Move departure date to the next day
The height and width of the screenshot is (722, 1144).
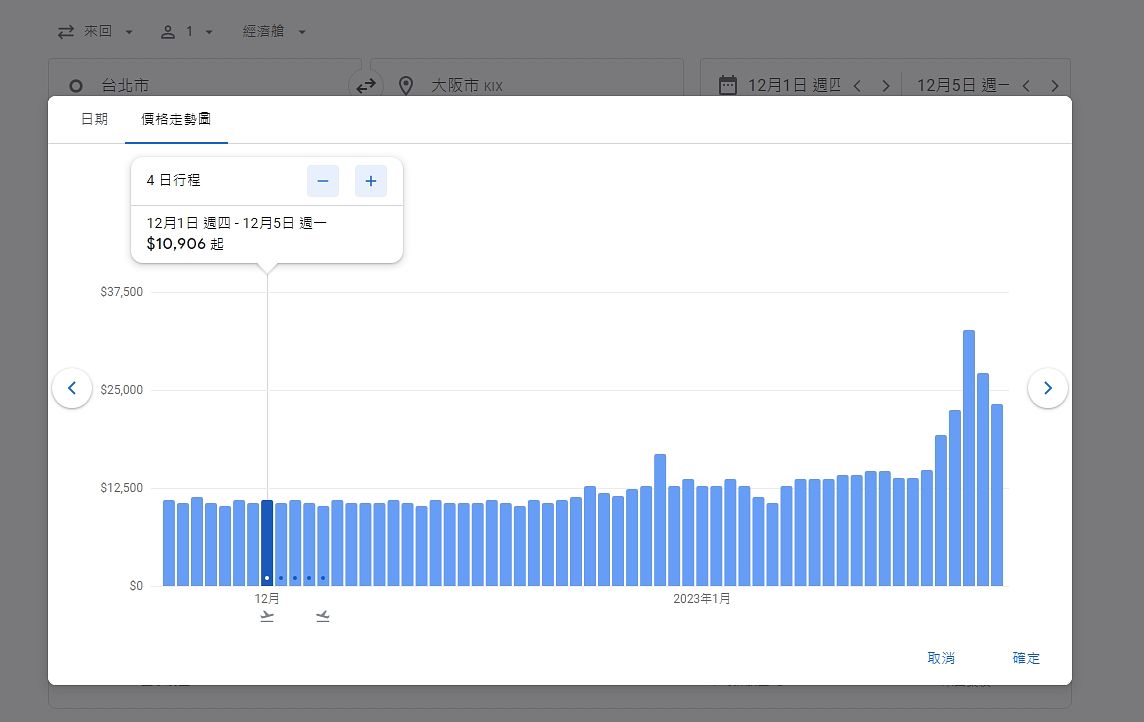pyautogui.click(x=885, y=86)
